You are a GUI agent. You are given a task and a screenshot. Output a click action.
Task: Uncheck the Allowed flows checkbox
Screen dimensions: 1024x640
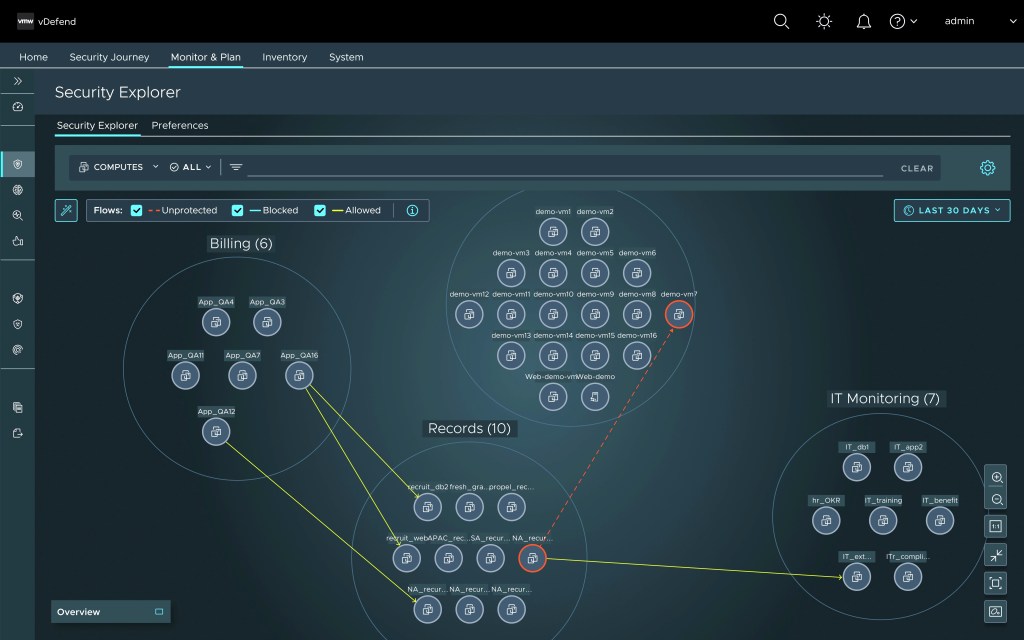(x=320, y=210)
